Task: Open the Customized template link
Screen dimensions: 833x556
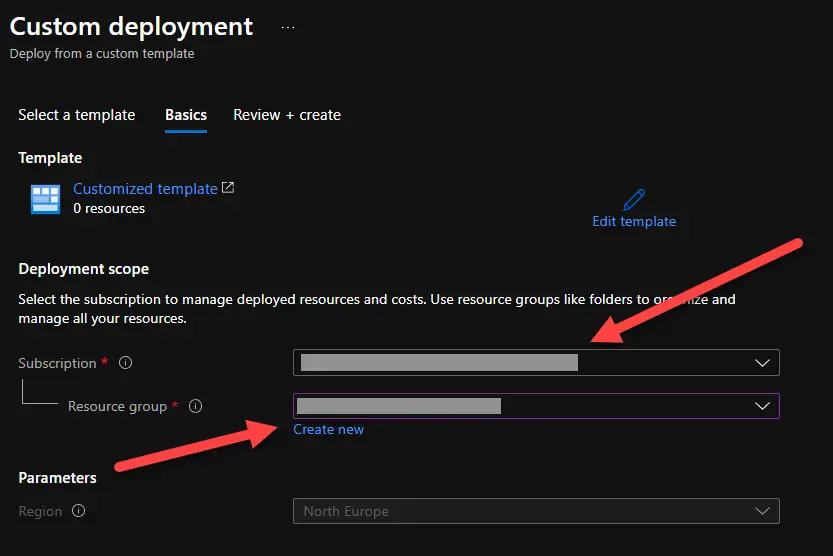Action: 145,189
